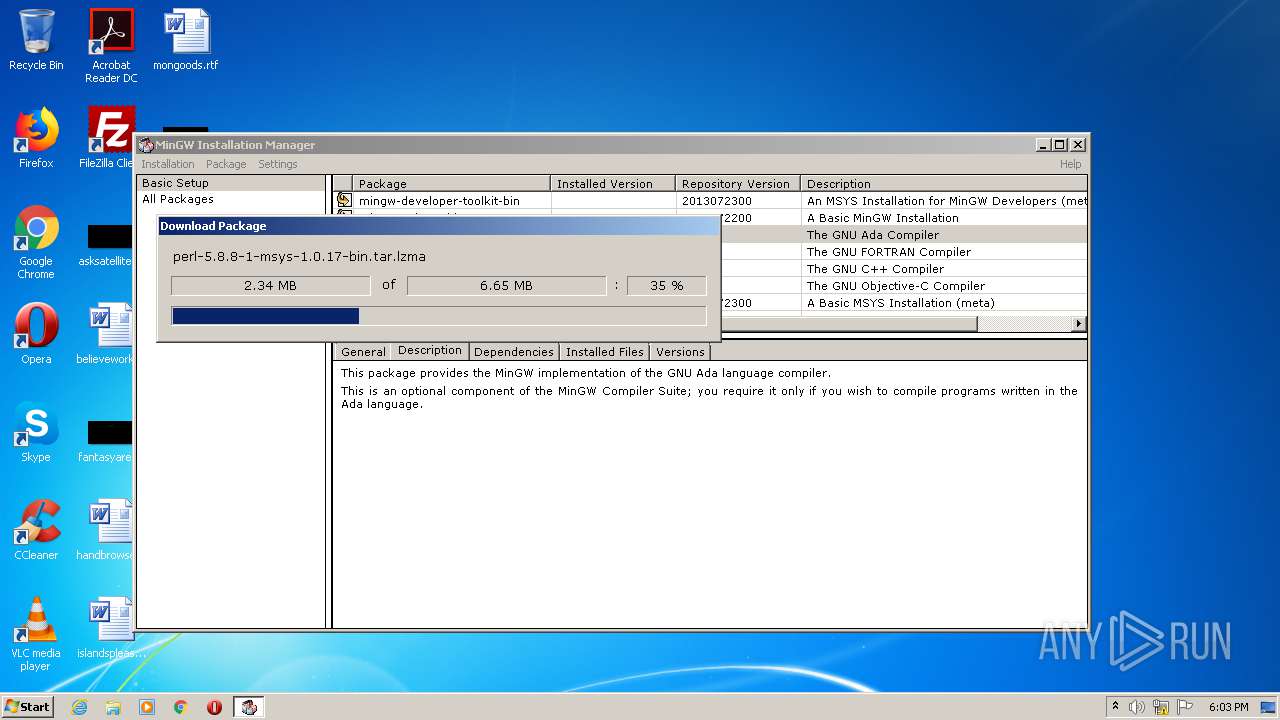The image size is (1280, 720).
Task: Open Windows Explorer folder in taskbar
Action: coord(113,707)
